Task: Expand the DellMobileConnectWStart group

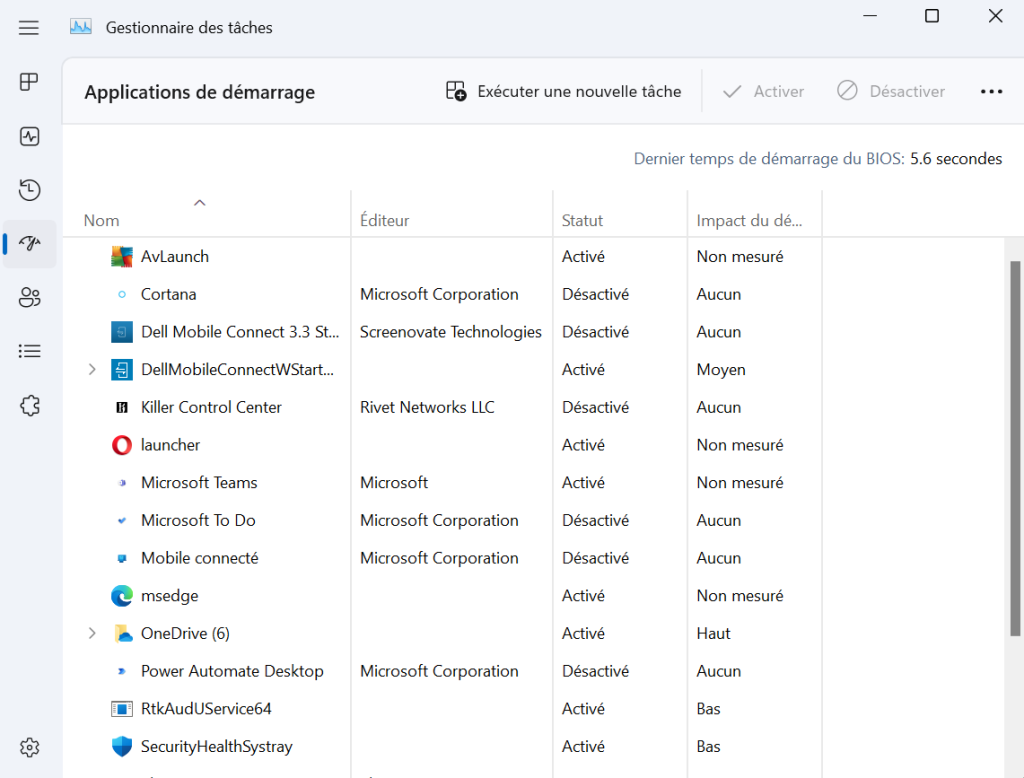Action: coord(92,370)
